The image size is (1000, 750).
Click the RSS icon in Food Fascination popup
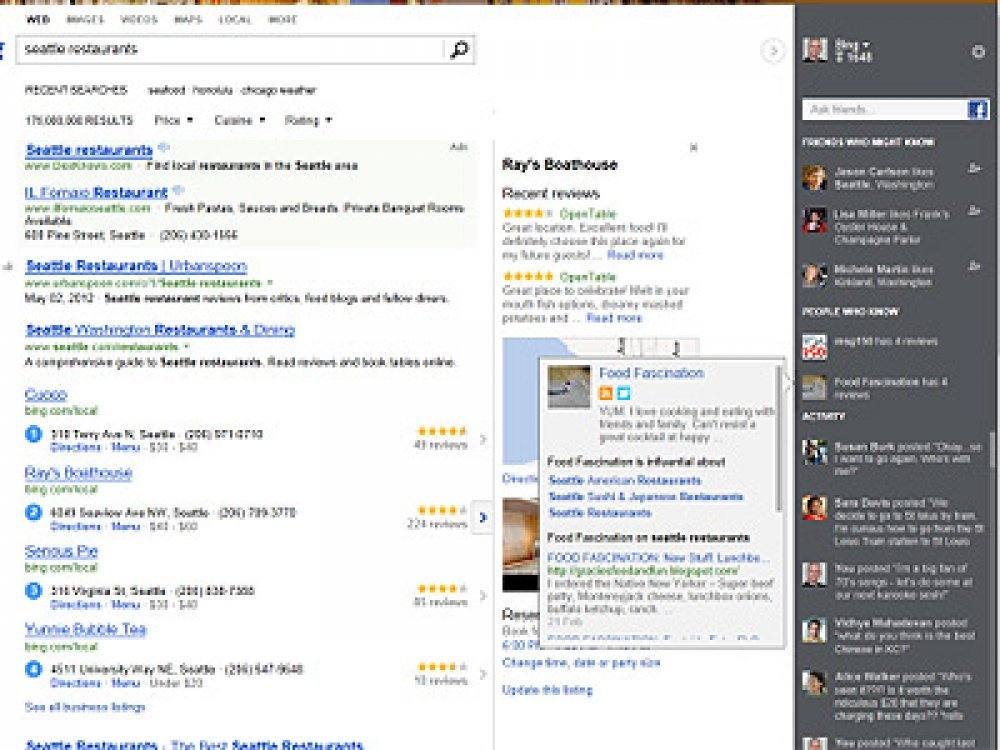point(605,393)
